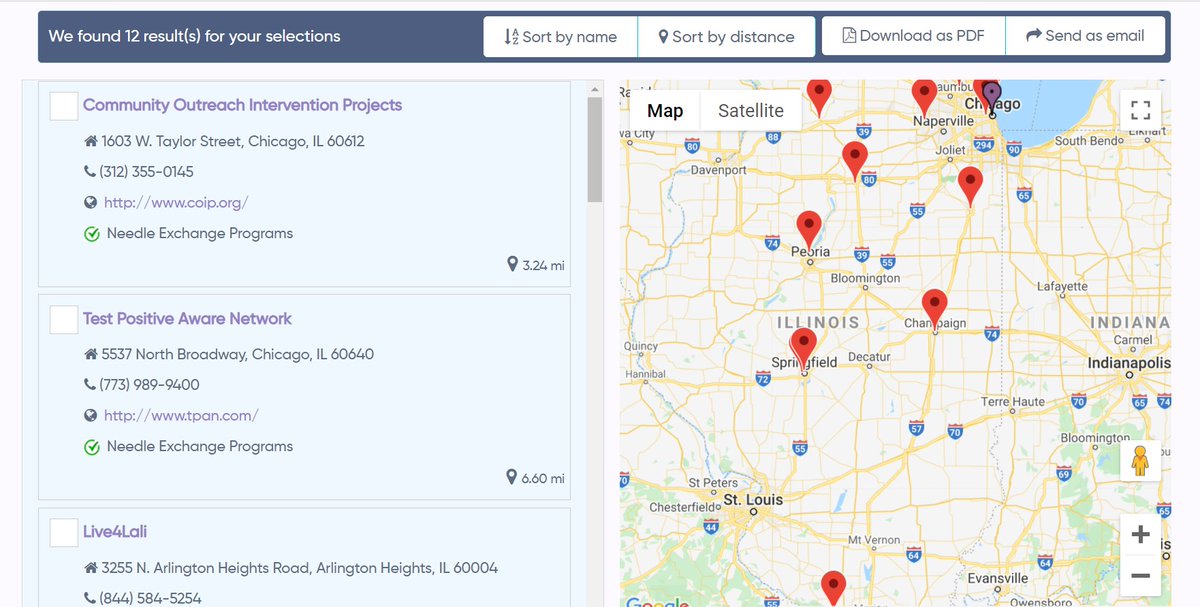Viewport: 1200px width, 607px height.
Task: Open the Live4Lali title link
Action: pyautogui.click(x=115, y=532)
